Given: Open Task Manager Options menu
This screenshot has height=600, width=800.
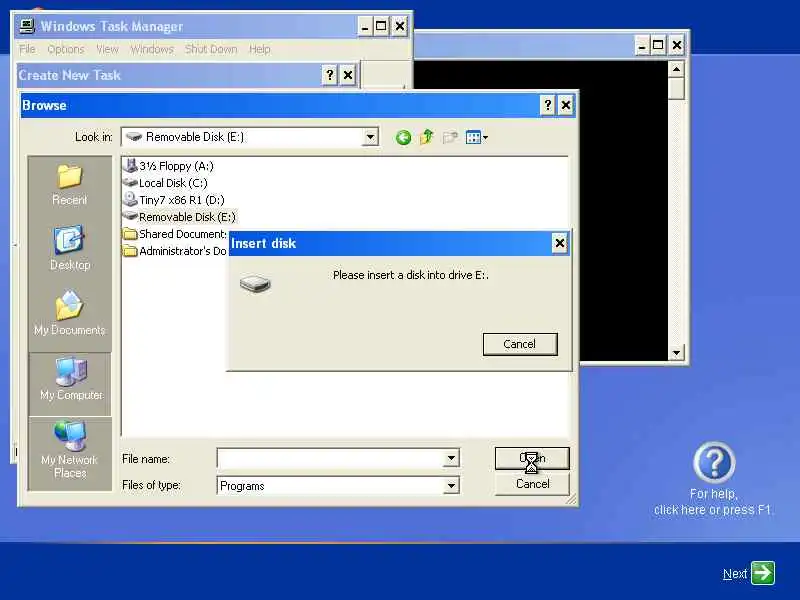Looking at the screenshot, I should coord(66,49).
